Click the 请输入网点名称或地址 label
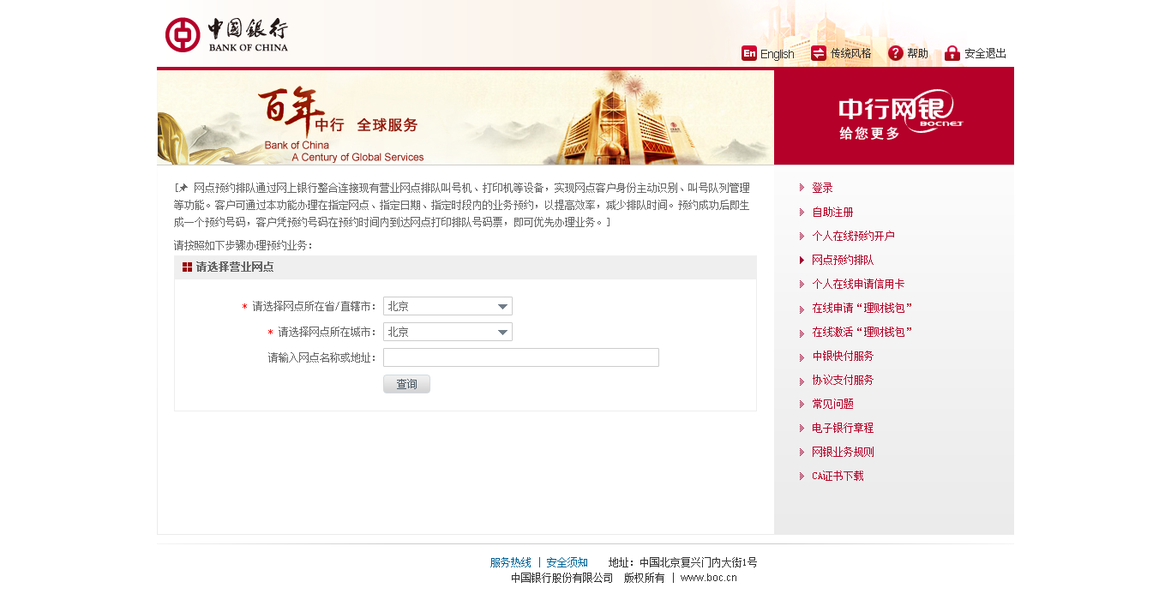Screen dimensions: 1171x600 322,358
